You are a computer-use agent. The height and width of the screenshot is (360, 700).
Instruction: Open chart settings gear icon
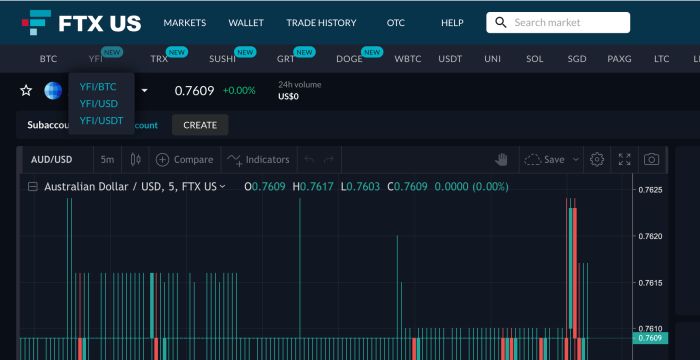(x=597, y=159)
